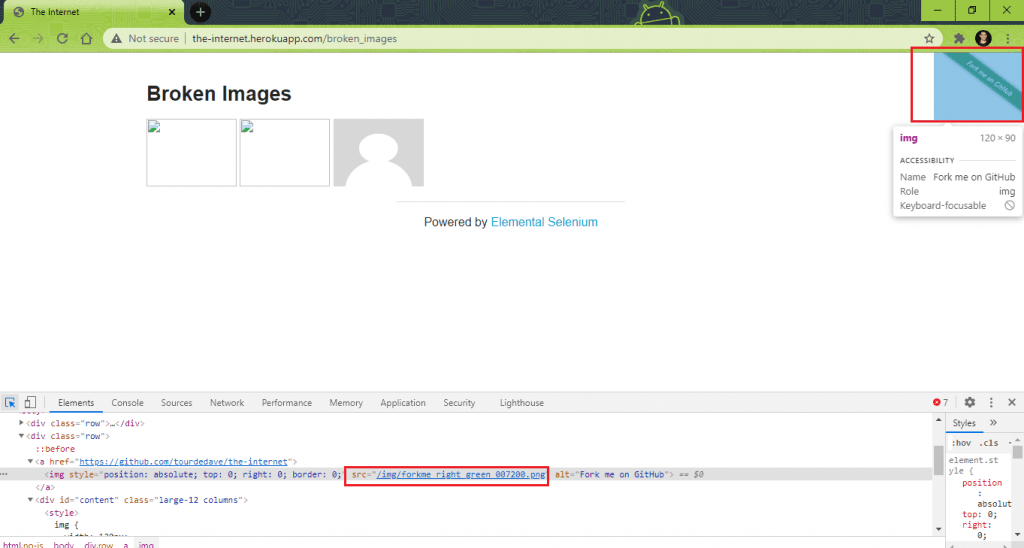
Task: Click the address bar URL
Action: pyautogui.click(x=295, y=39)
